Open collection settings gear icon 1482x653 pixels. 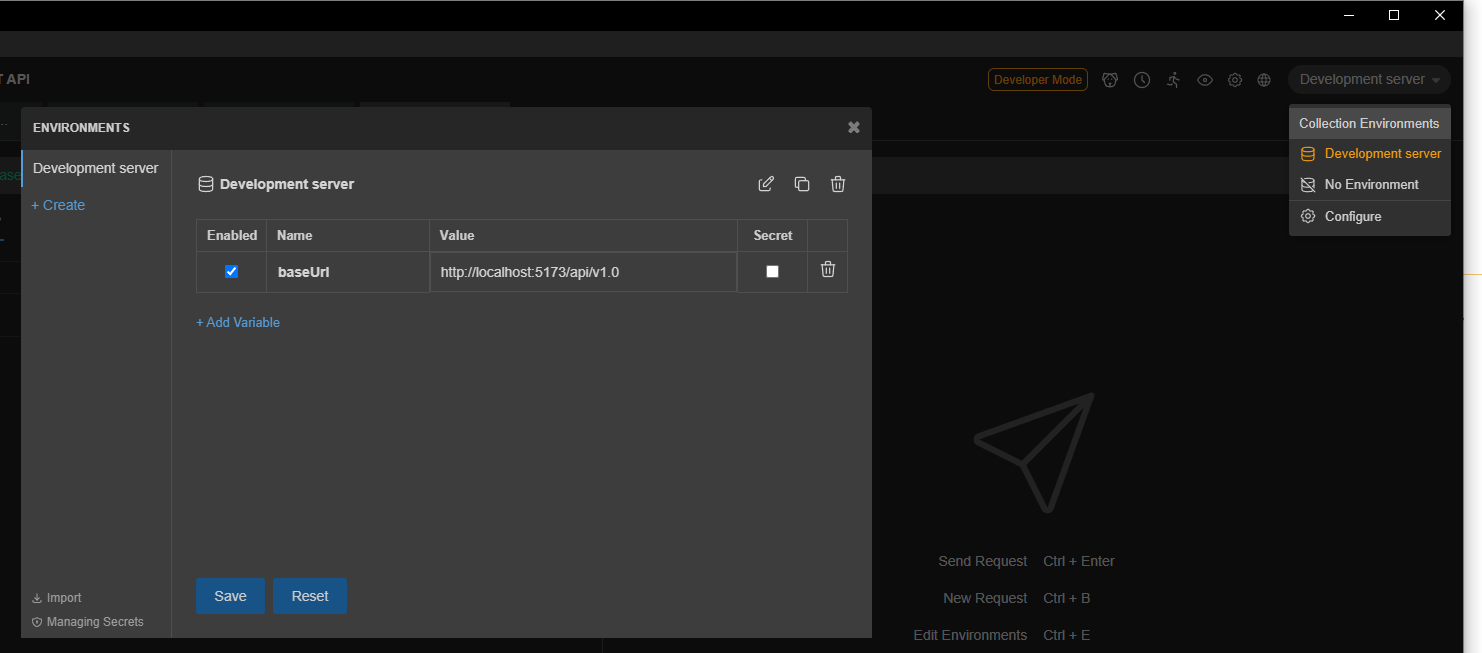pyautogui.click(x=1235, y=80)
